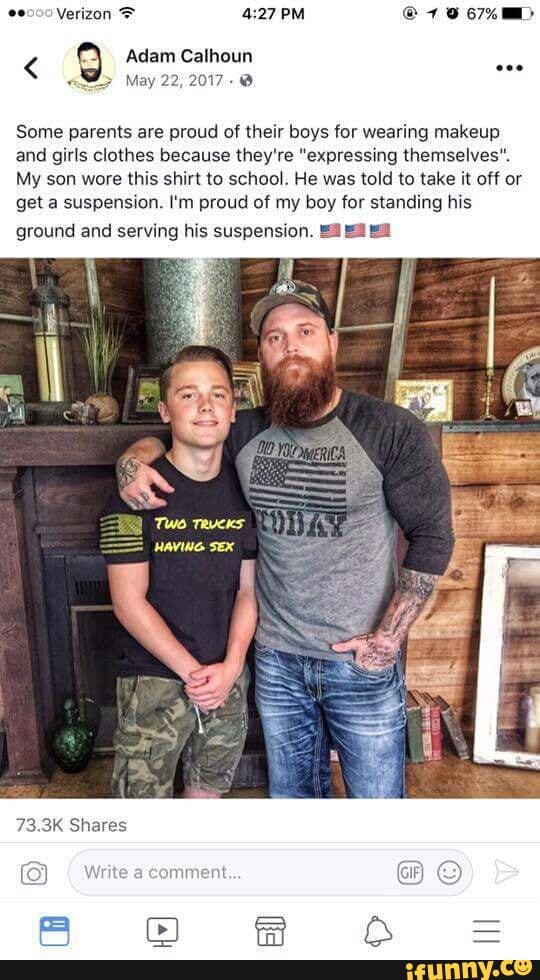This screenshot has height=980, width=540.
Task: Open the Notifications bell tab
Action: pos(378,931)
